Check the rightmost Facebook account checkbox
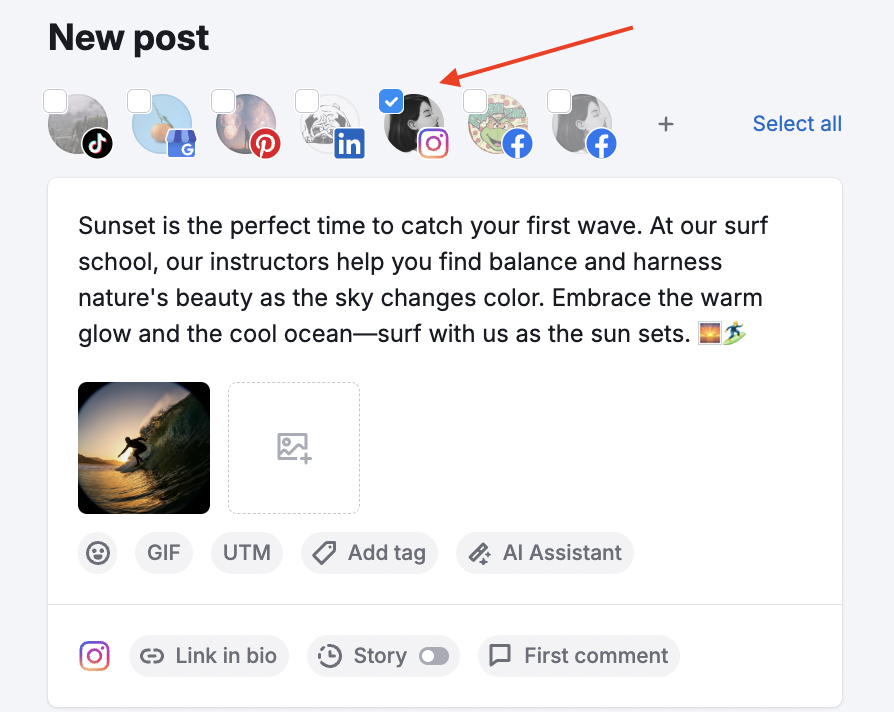The image size is (894, 712). [x=558, y=100]
